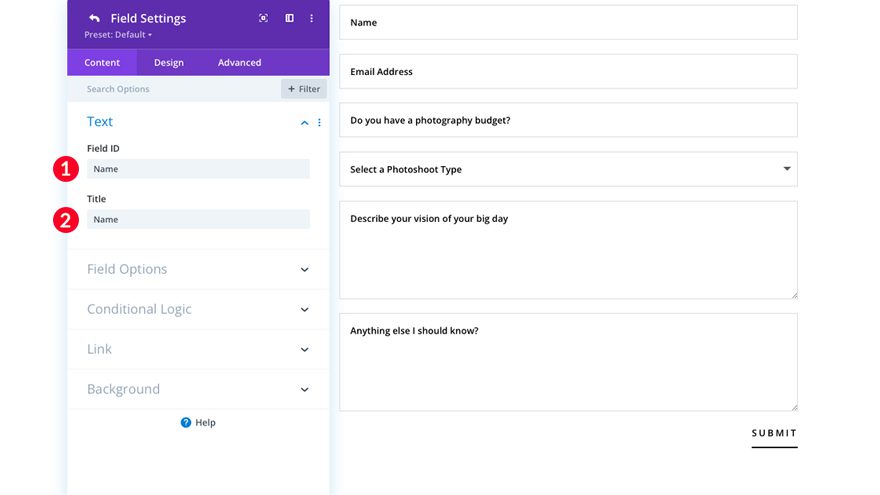The image size is (880, 495).
Task: Collapse the Text section chevron
Action: pos(305,122)
